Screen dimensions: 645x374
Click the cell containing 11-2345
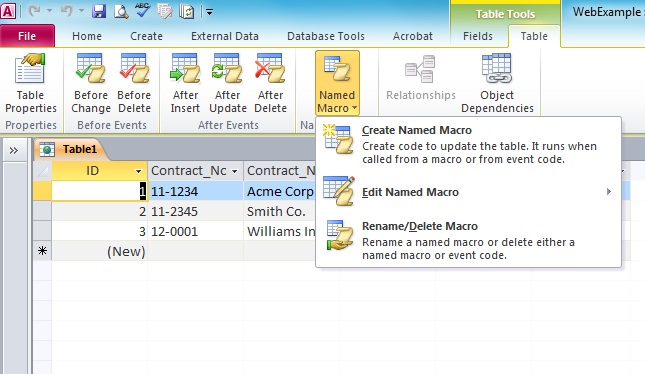[x=195, y=211]
